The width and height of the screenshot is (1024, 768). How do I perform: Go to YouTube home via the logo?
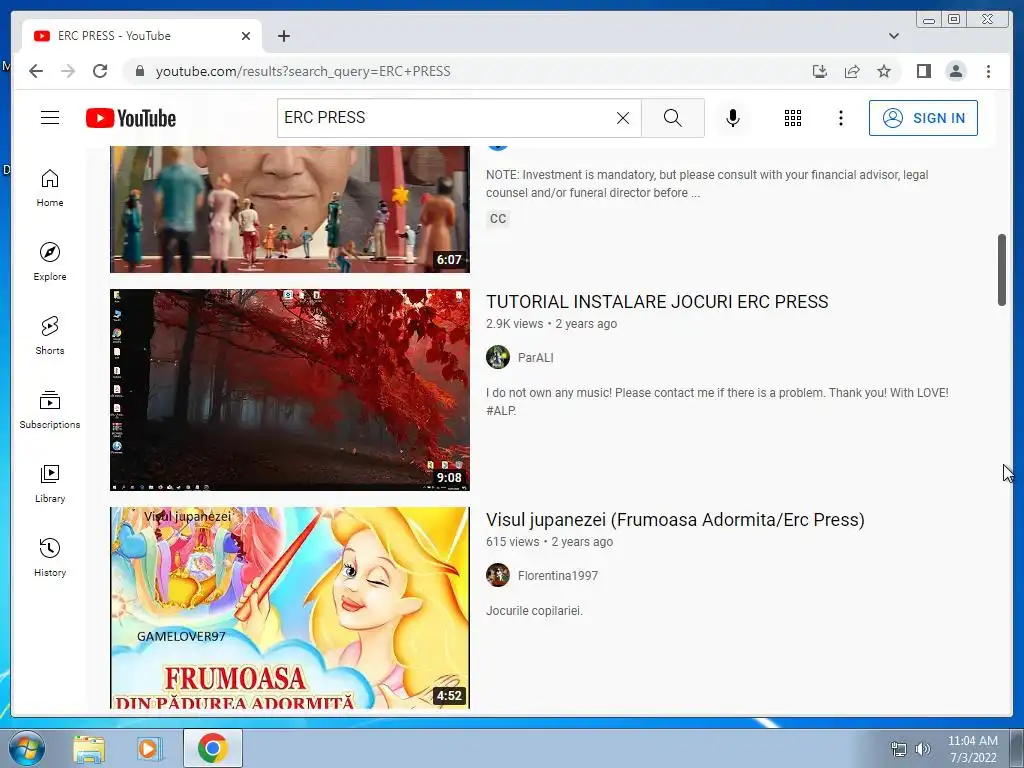coord(131,118)
